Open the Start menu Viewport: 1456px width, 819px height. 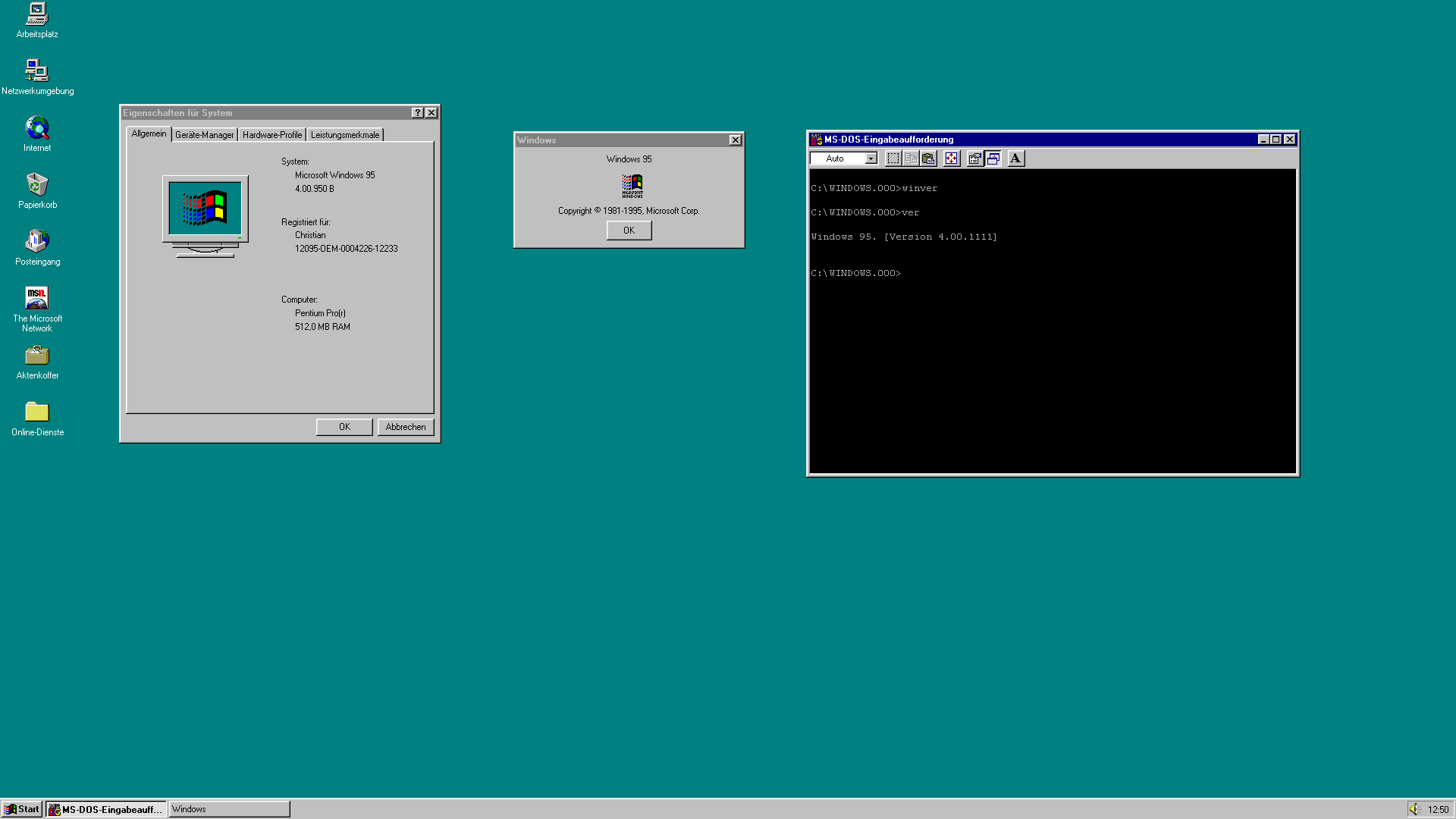[22, 809]
